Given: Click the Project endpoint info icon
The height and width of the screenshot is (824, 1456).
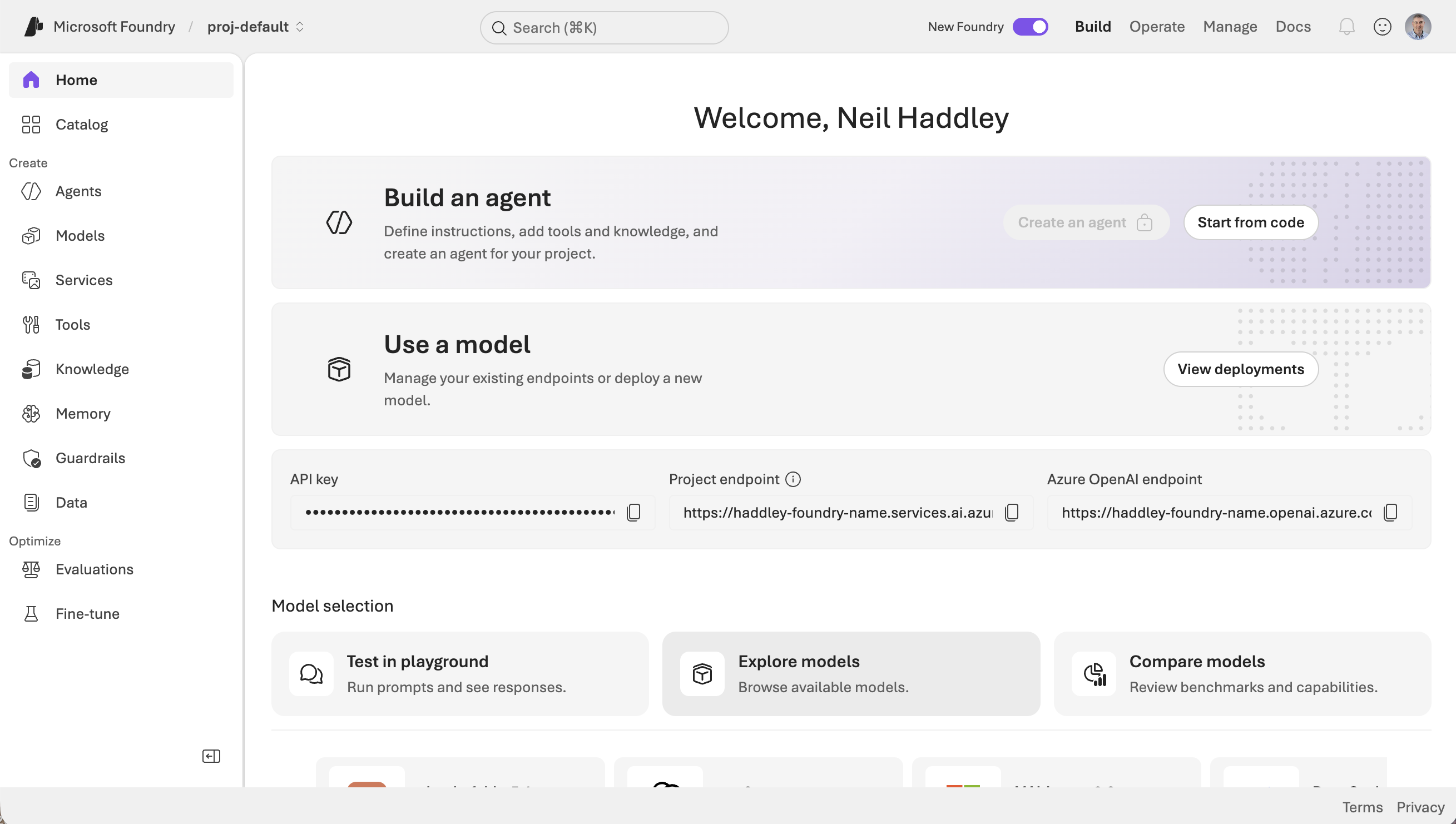Looking at the screenshot, I should coord(793,479).
